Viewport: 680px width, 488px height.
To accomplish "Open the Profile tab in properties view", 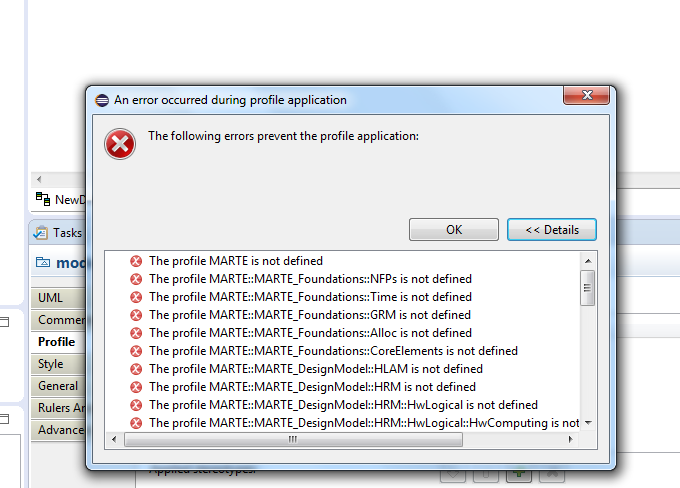I will click(58, 342).
